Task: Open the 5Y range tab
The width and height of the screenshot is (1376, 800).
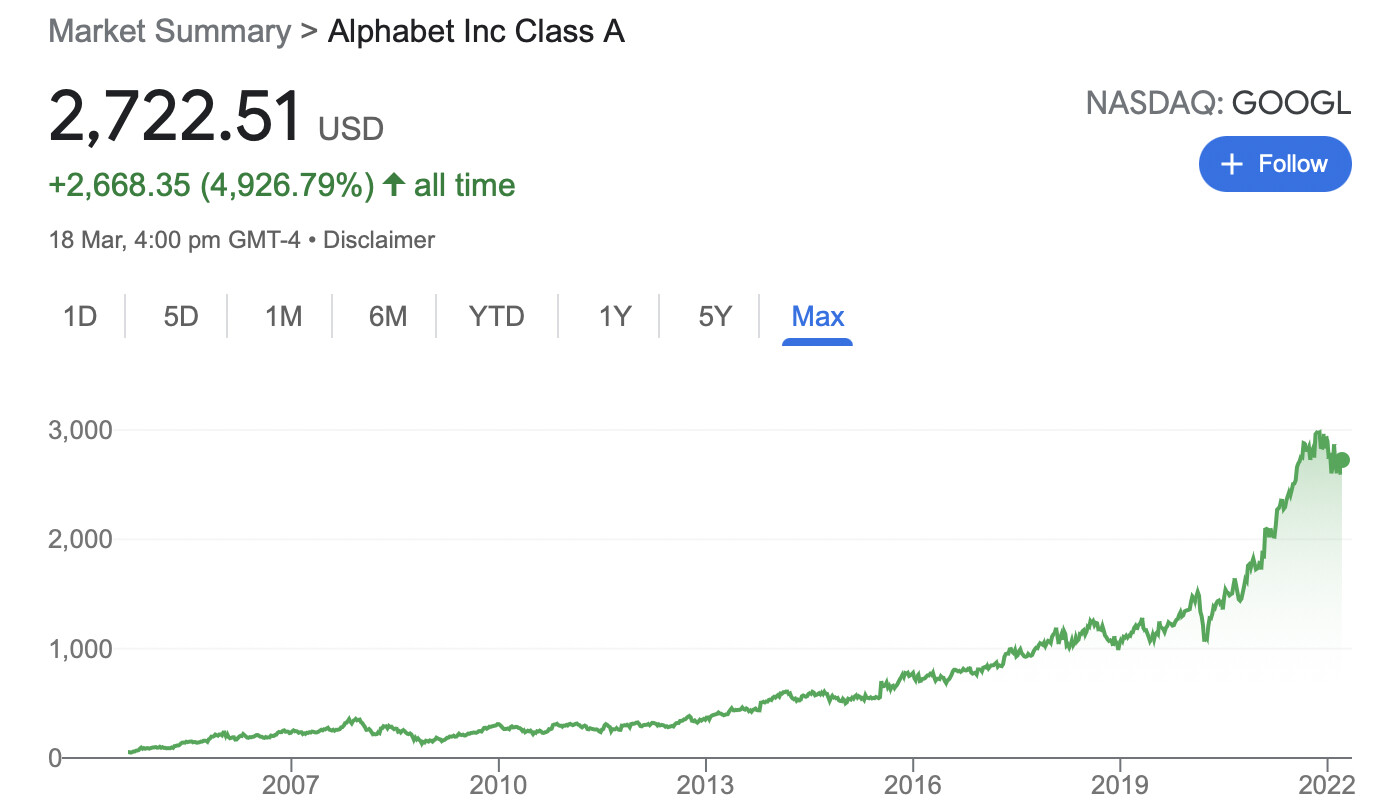Action: 715,317
